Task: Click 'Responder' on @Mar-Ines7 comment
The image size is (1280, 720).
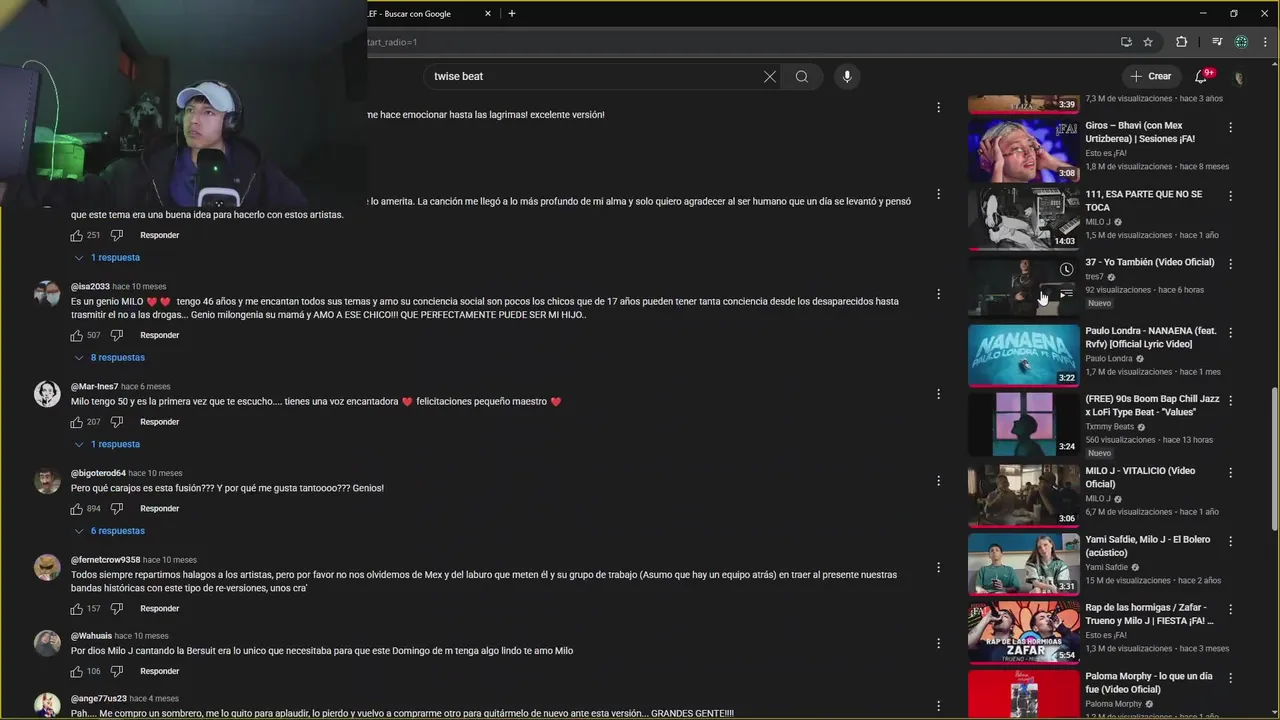Action: click(x=159, y=422)
